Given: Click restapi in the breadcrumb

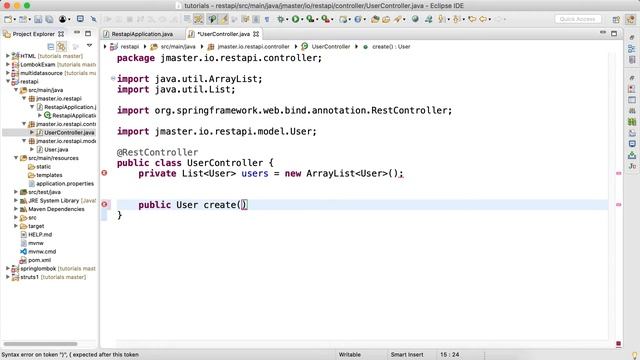Looking at the screenshot, I should (x=129, y=47).
